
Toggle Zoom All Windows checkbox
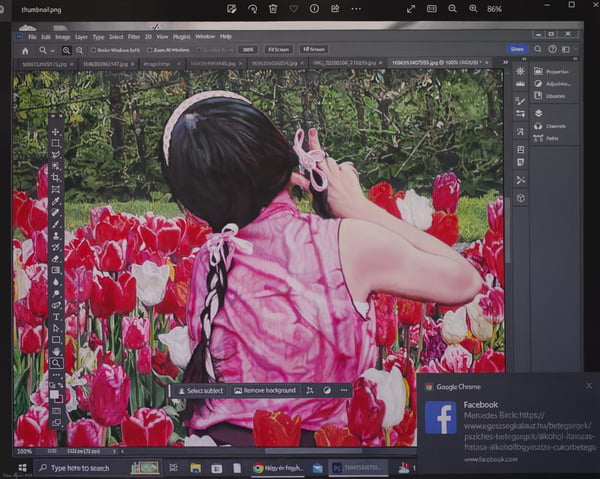[150, 50]
